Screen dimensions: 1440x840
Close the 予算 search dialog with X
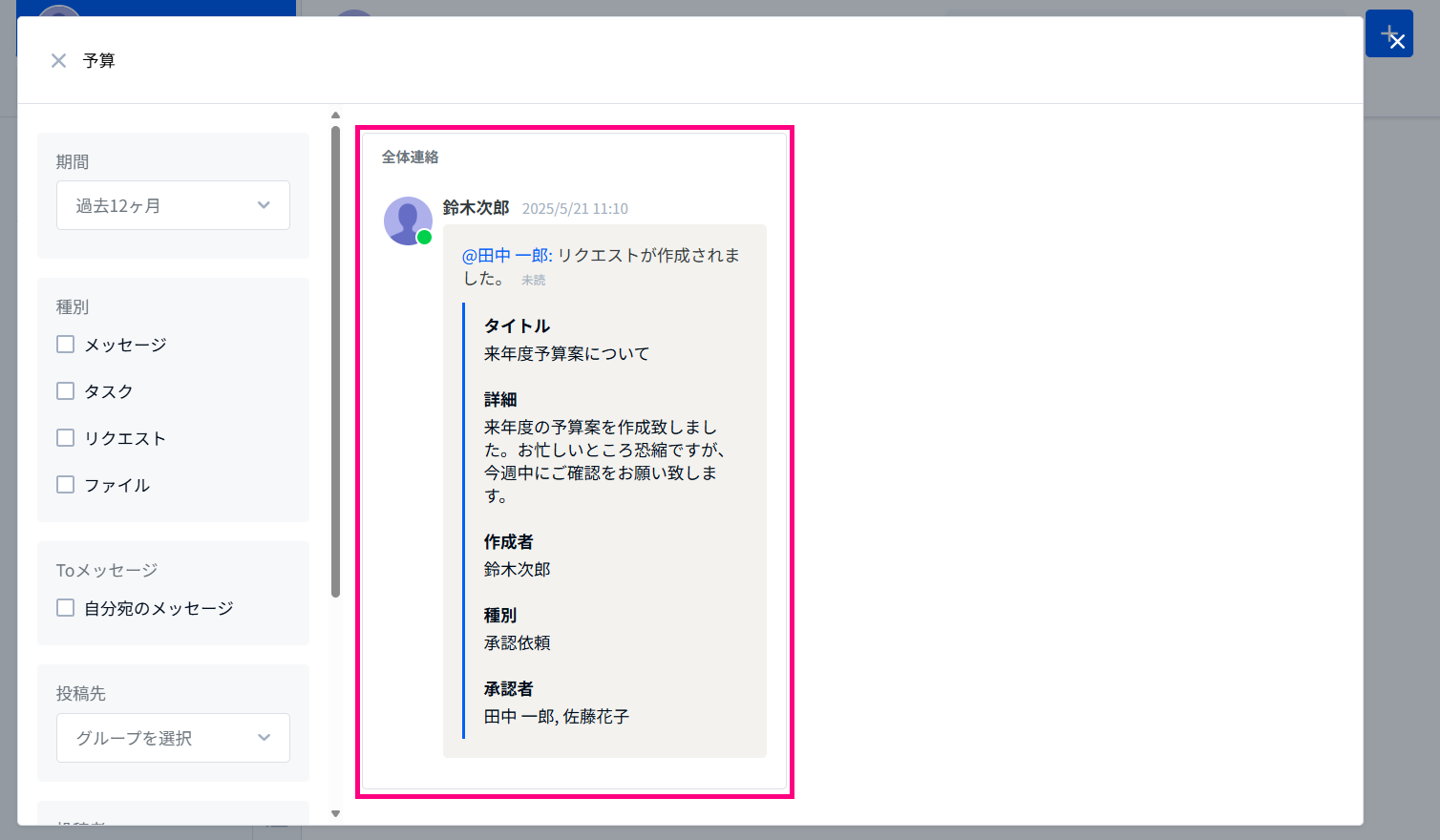pos(58,61)
